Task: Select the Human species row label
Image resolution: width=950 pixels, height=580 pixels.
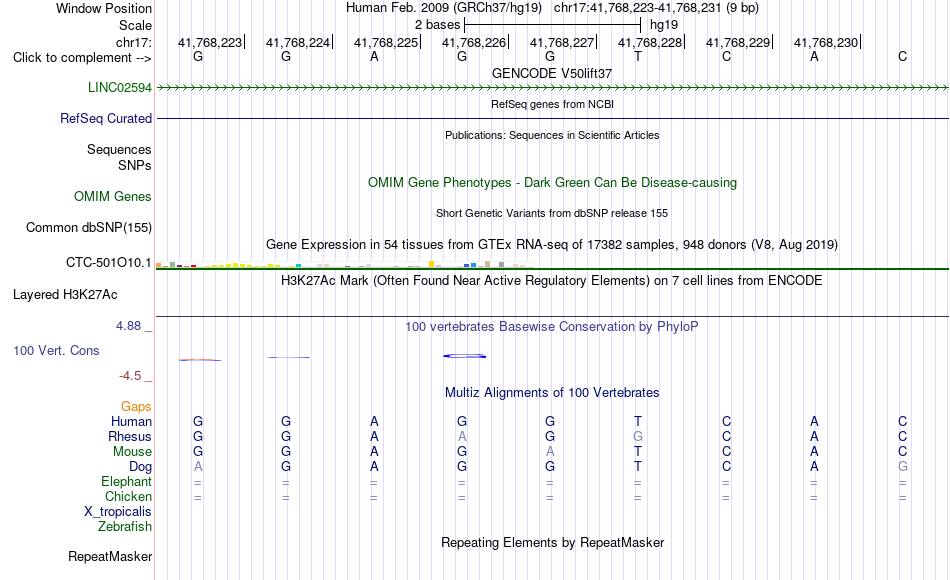Action: click(131, 421)
